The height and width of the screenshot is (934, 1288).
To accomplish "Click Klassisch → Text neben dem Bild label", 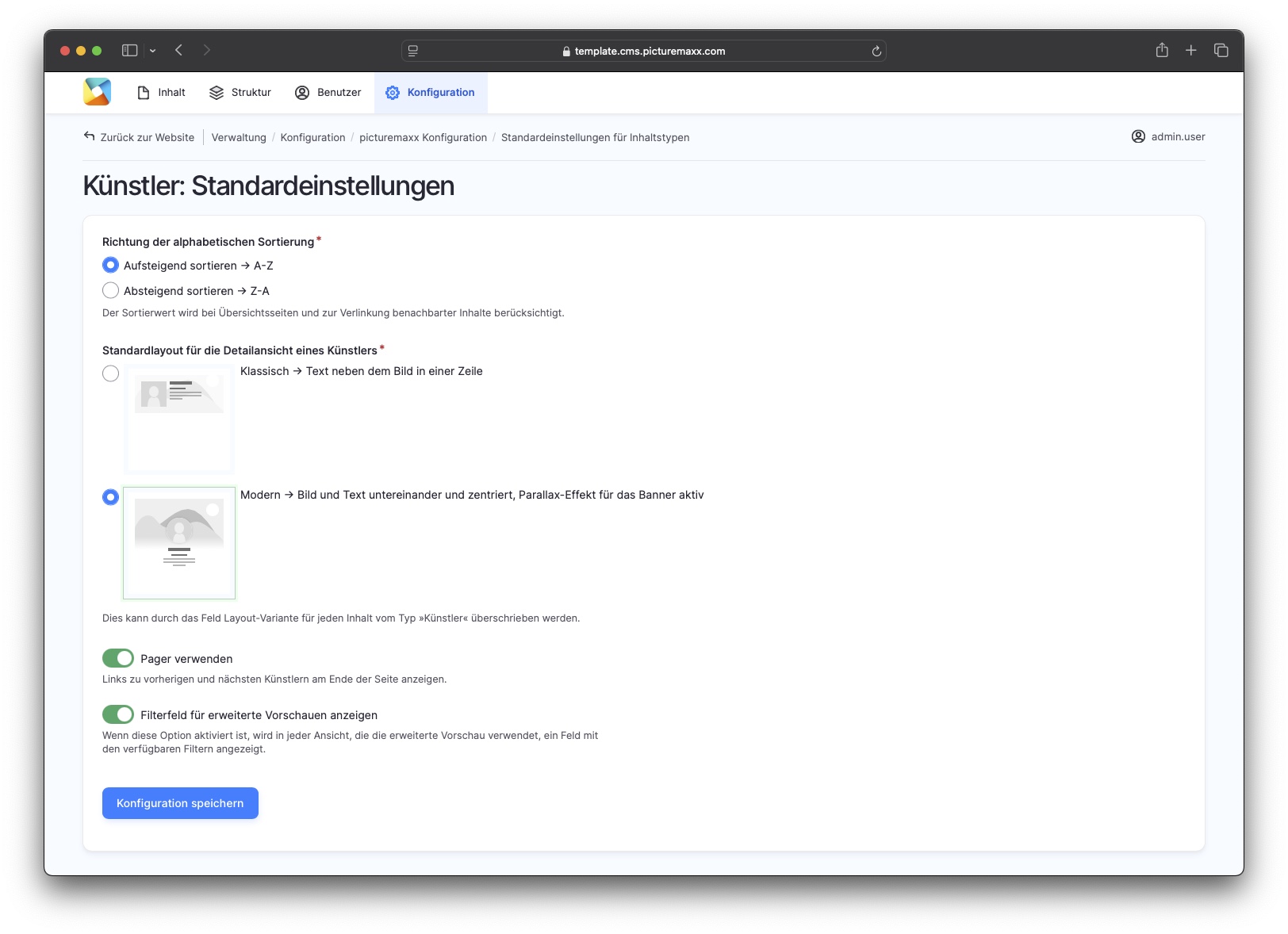I will [x=362, y=371].
